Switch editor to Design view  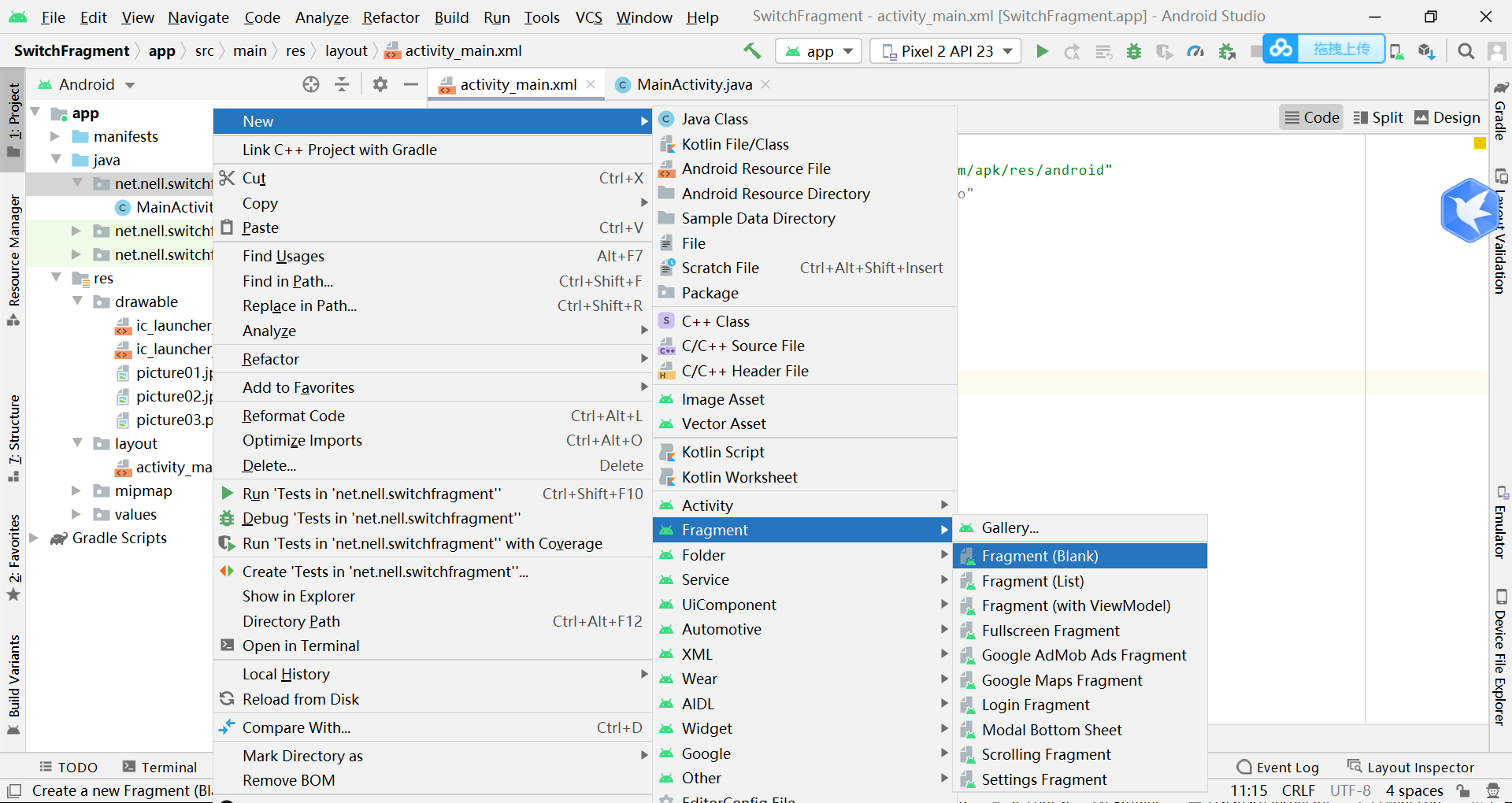pyautogui.click(x=1447, y=117)
